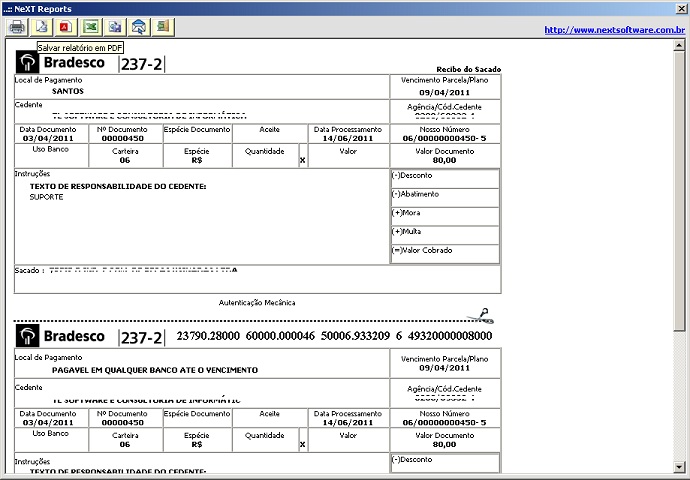Click the boleto digitable line starting 23790.28000

point(334,336)
